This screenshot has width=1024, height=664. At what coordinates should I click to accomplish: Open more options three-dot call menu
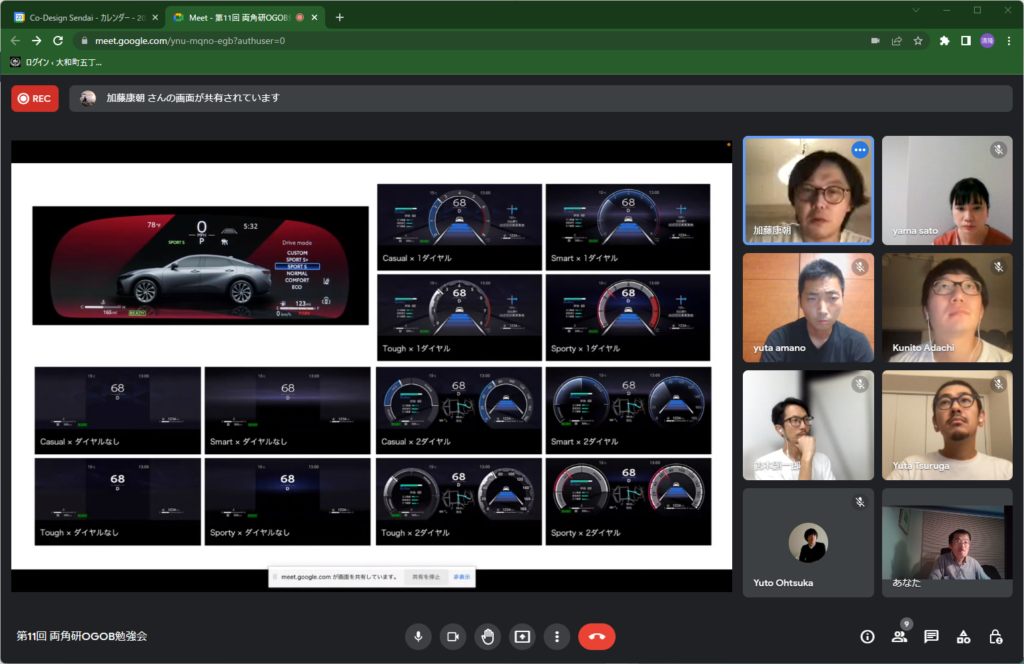pos(556,636)
